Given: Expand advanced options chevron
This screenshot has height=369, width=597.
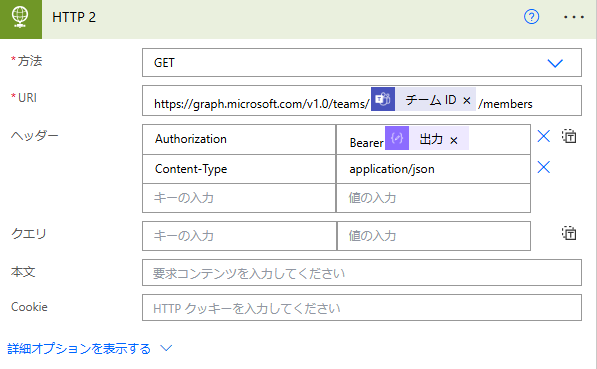Looking at the screenshot, I should pos(166,348).
